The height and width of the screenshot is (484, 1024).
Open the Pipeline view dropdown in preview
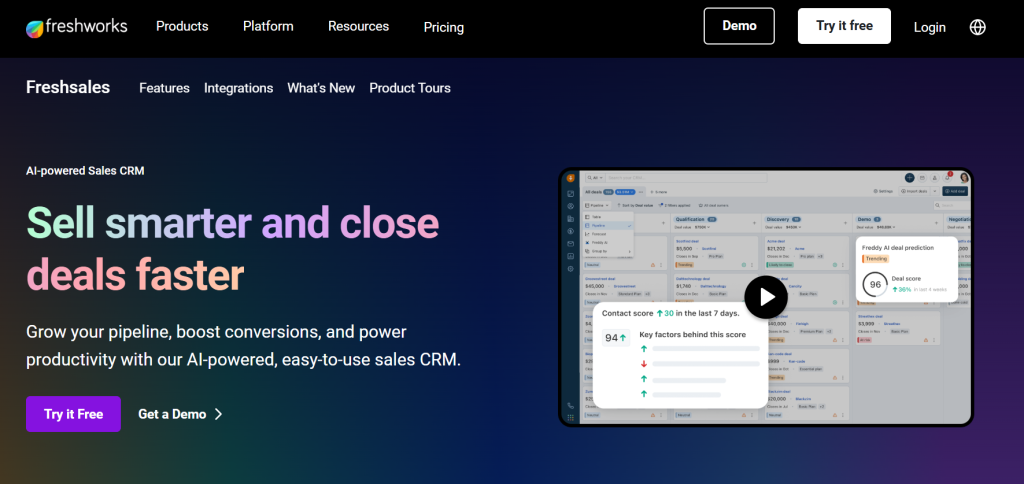click(597, 206)
